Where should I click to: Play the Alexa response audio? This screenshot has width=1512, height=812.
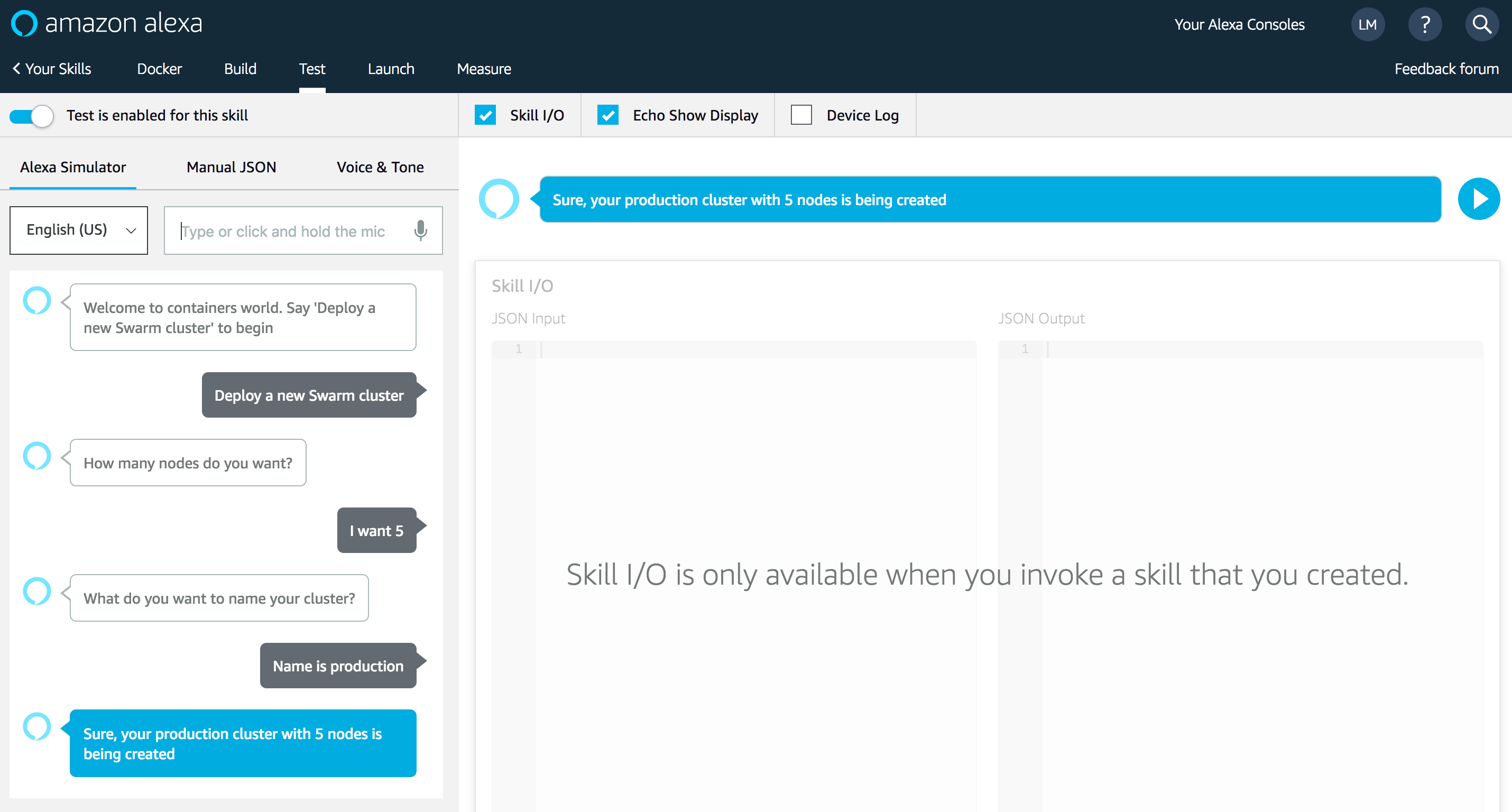coord(1479,199)
